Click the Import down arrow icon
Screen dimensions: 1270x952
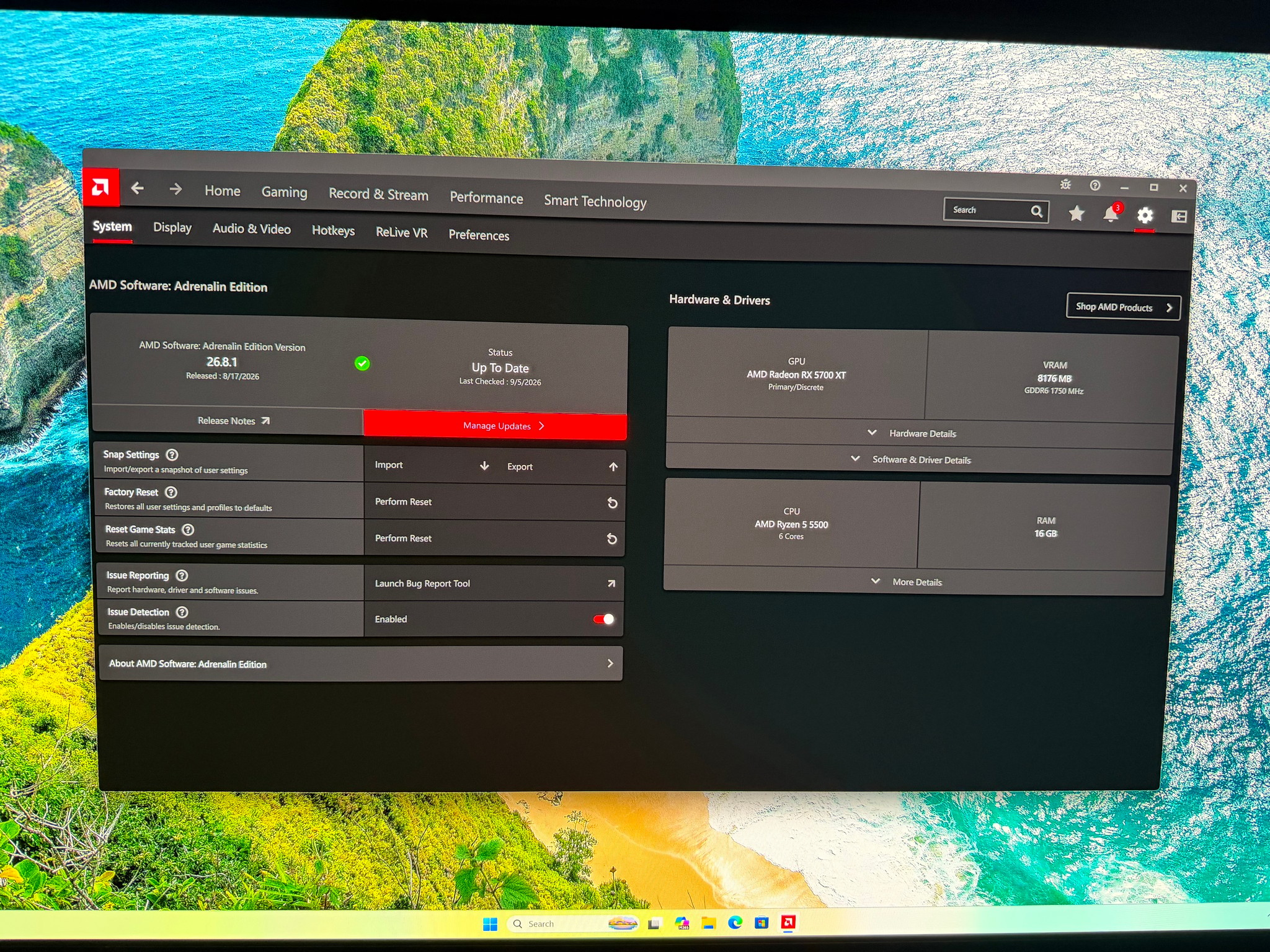click(484, 465)
